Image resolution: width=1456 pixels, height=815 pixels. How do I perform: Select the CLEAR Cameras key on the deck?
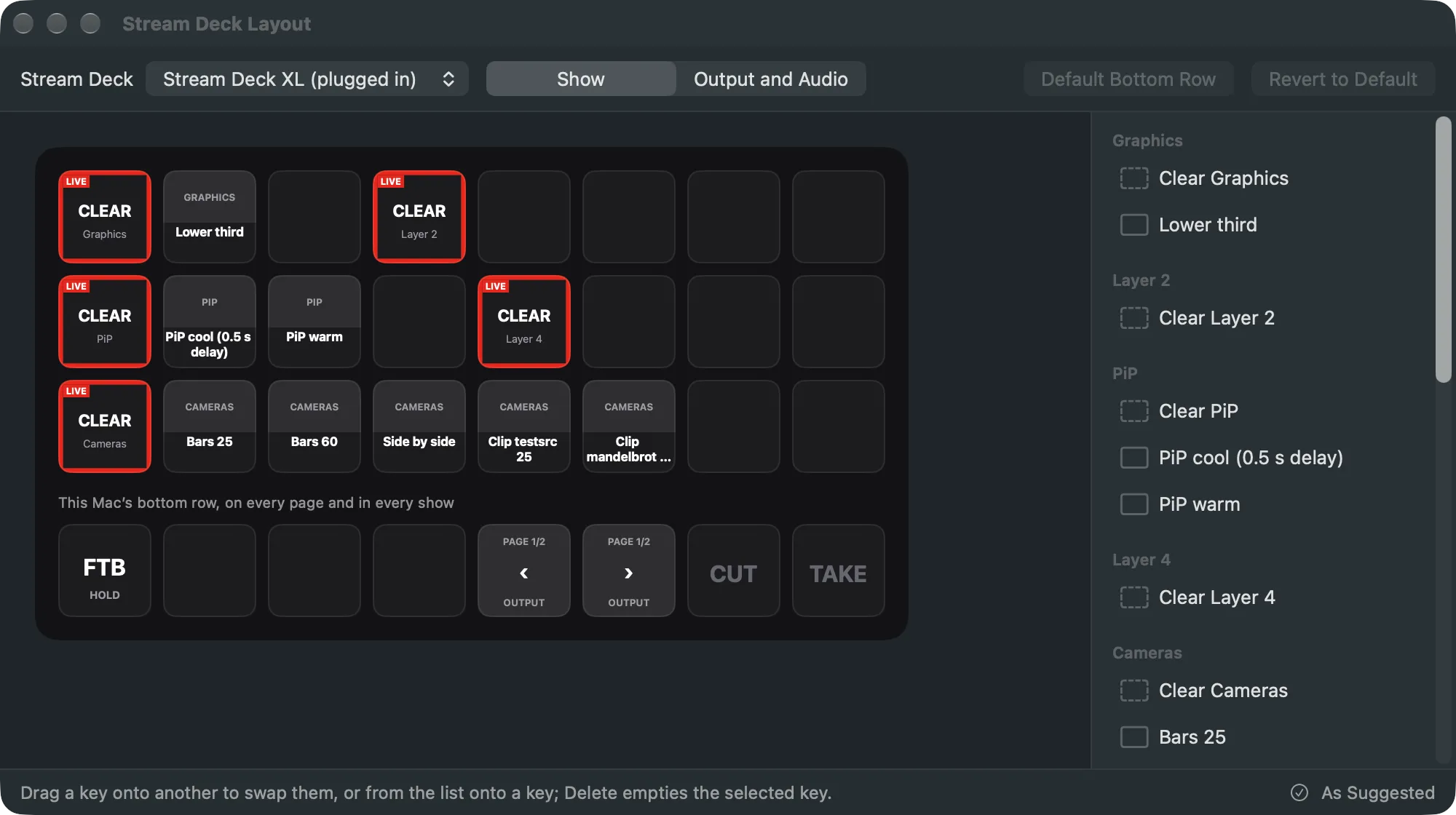[x=105, y=426]
